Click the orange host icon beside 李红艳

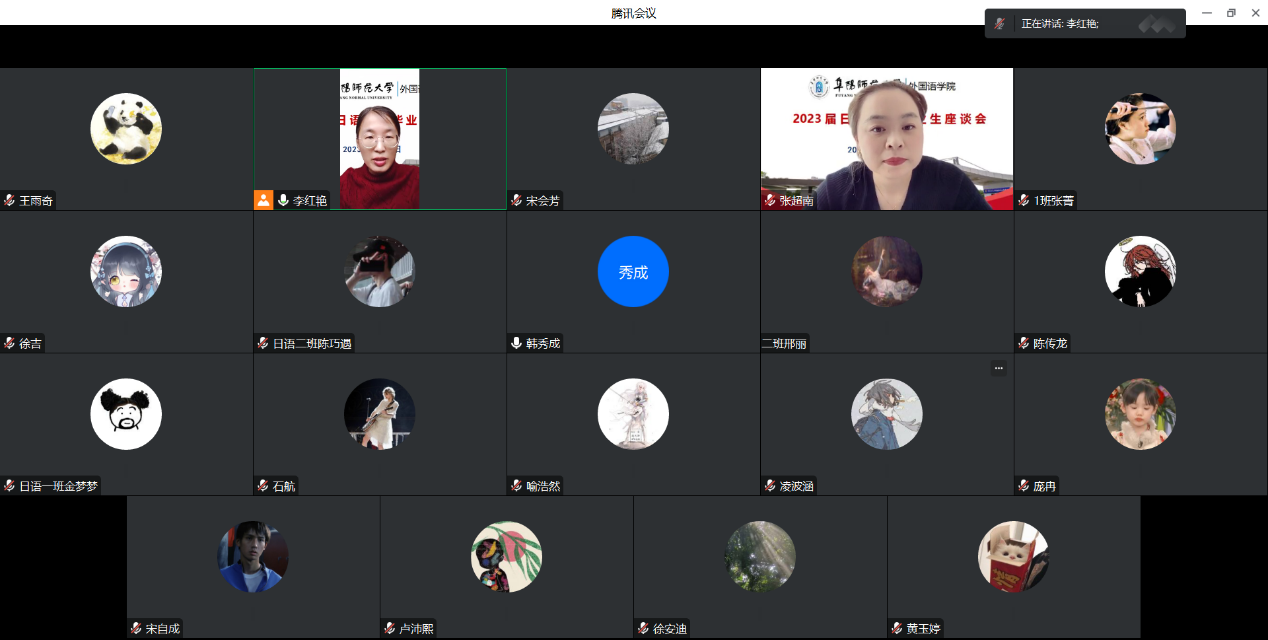point(264,200)
